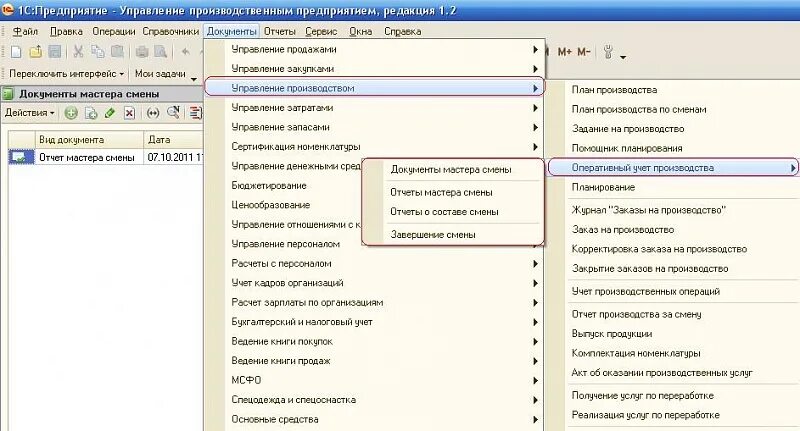
Task: Open the Сервис menu
Action: 321,32
